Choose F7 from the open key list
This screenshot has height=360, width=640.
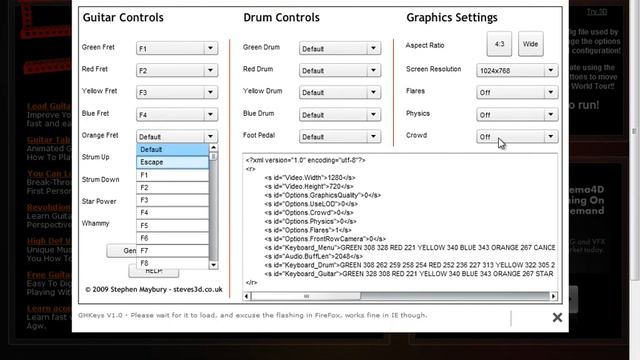pyautogui.click(x=172, y=251)
